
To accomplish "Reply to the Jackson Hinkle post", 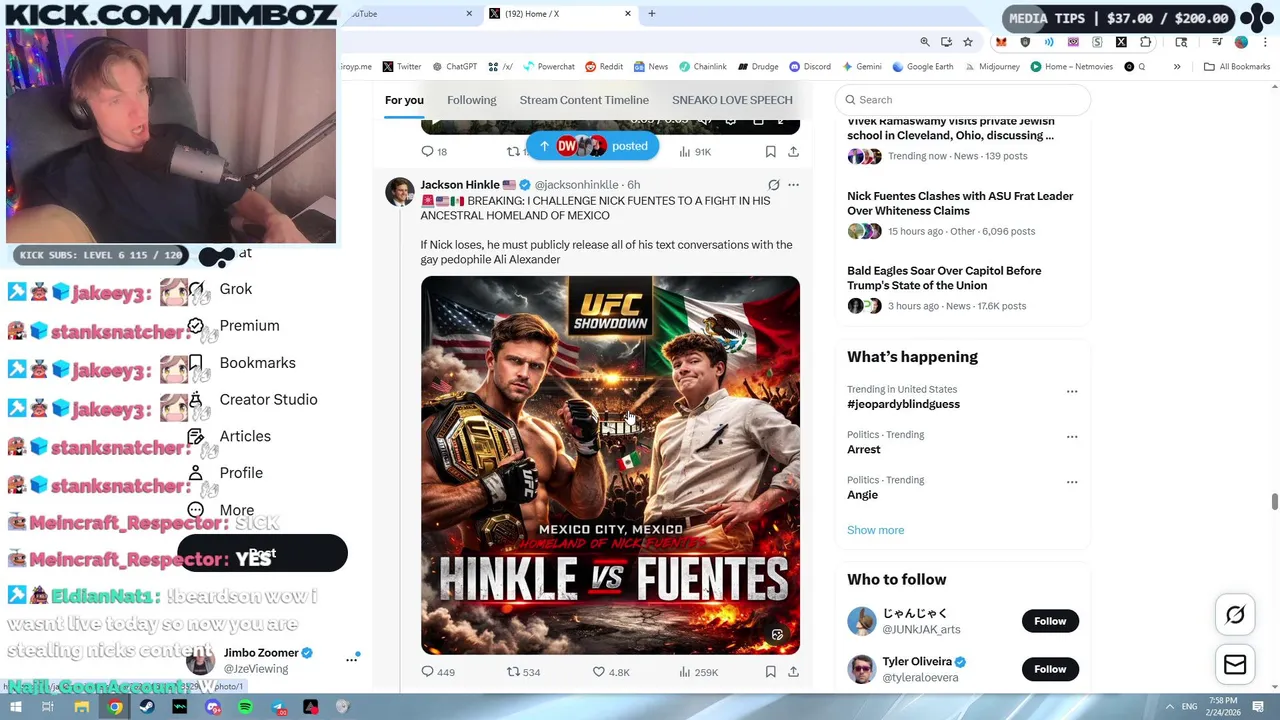I will coord(437,672).
